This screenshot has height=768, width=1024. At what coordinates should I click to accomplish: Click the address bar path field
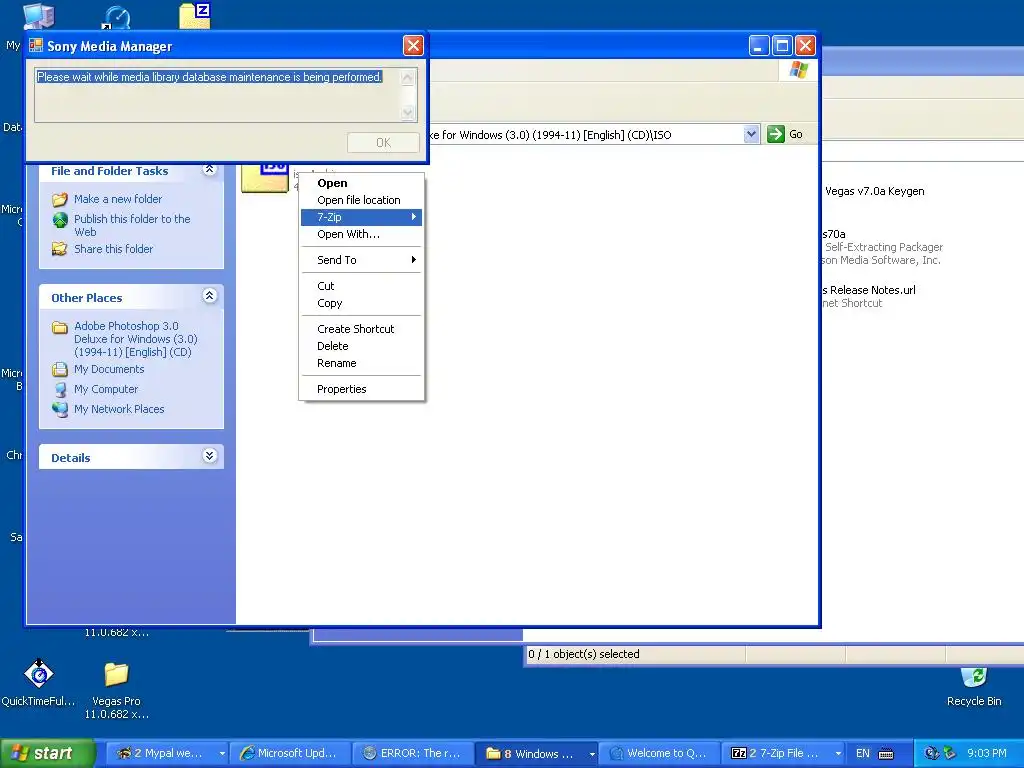point(585,135)
